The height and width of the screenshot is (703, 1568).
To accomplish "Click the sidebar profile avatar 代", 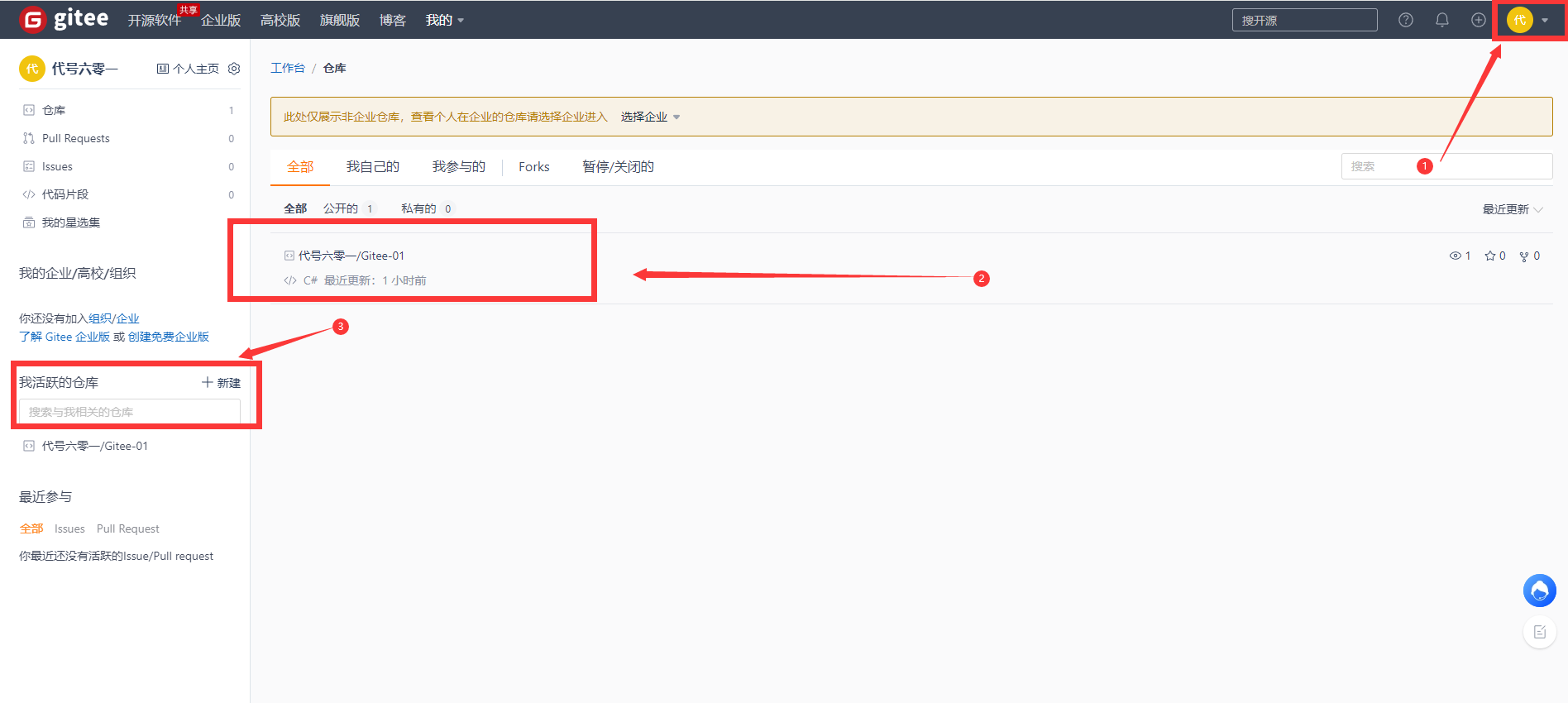I will (x=32, y=69).
